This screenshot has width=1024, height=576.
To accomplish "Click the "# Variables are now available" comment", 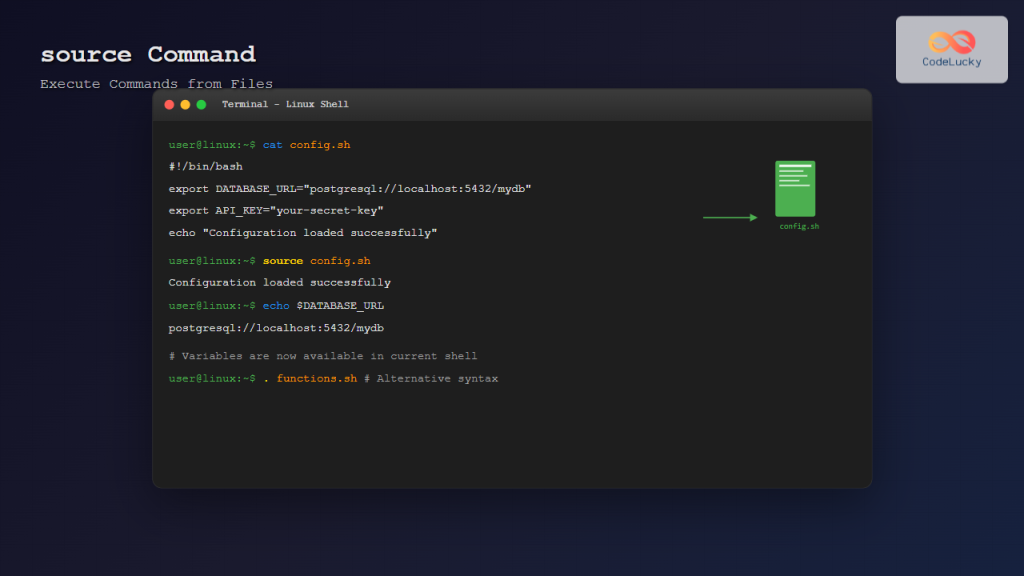I will [323, 356].
